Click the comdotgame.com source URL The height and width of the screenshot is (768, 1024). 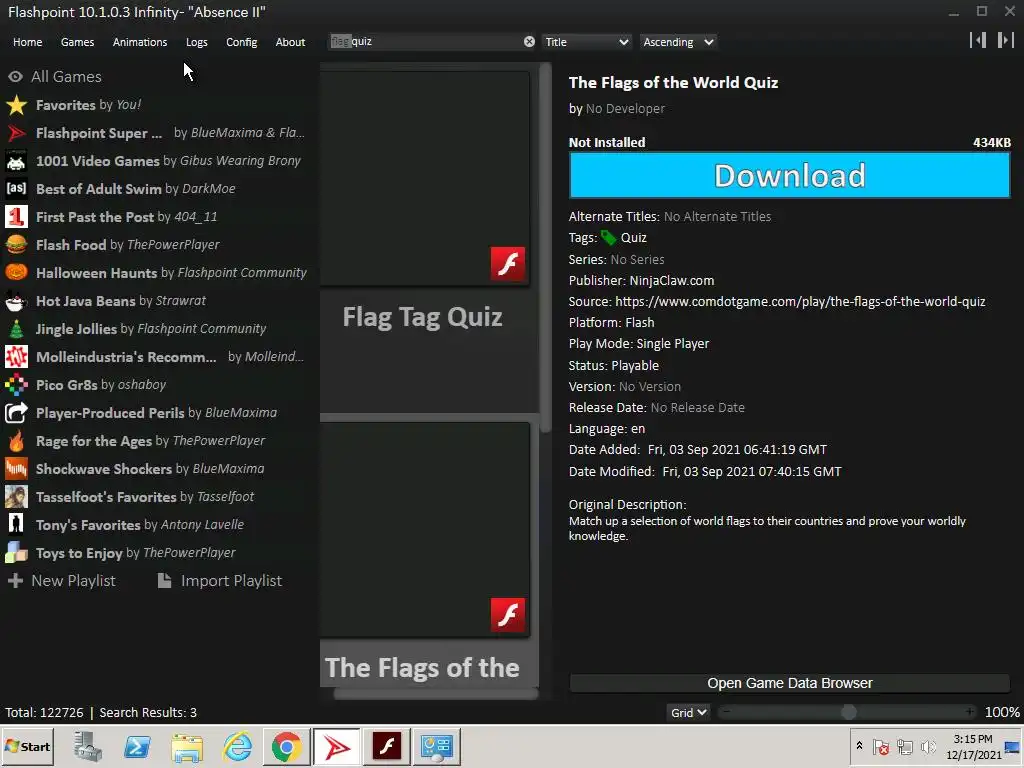(800, 302)
